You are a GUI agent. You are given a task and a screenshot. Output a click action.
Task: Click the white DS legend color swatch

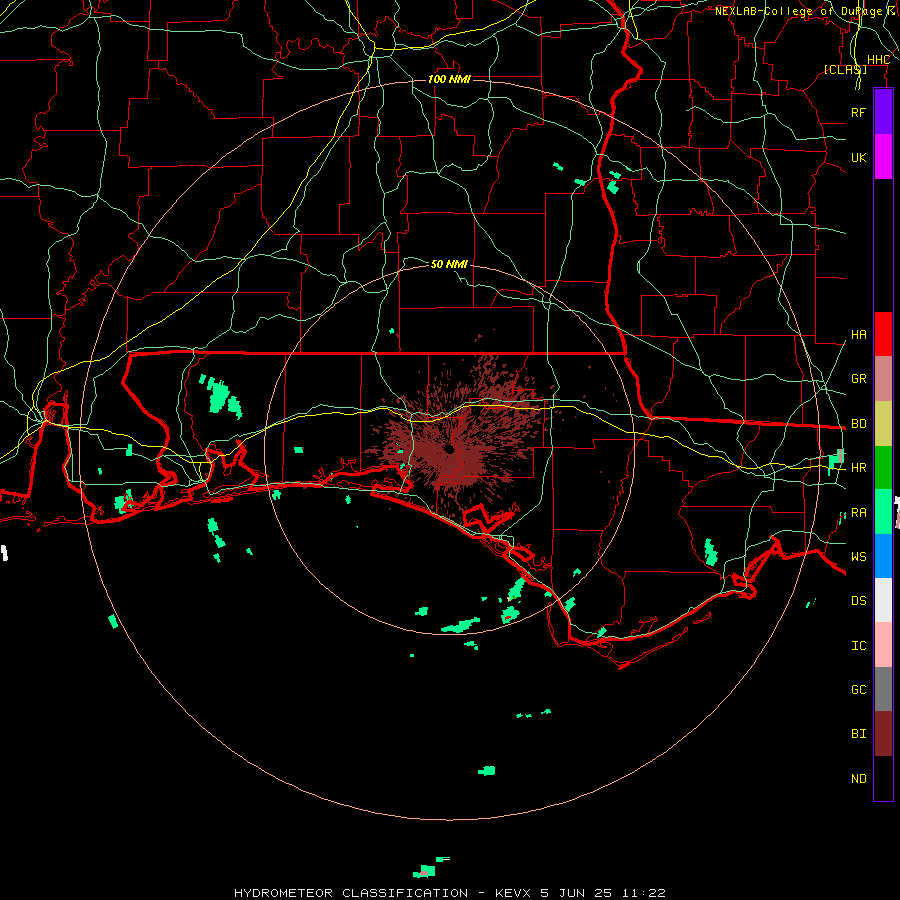pyautogui.click(x=883, y=600)
